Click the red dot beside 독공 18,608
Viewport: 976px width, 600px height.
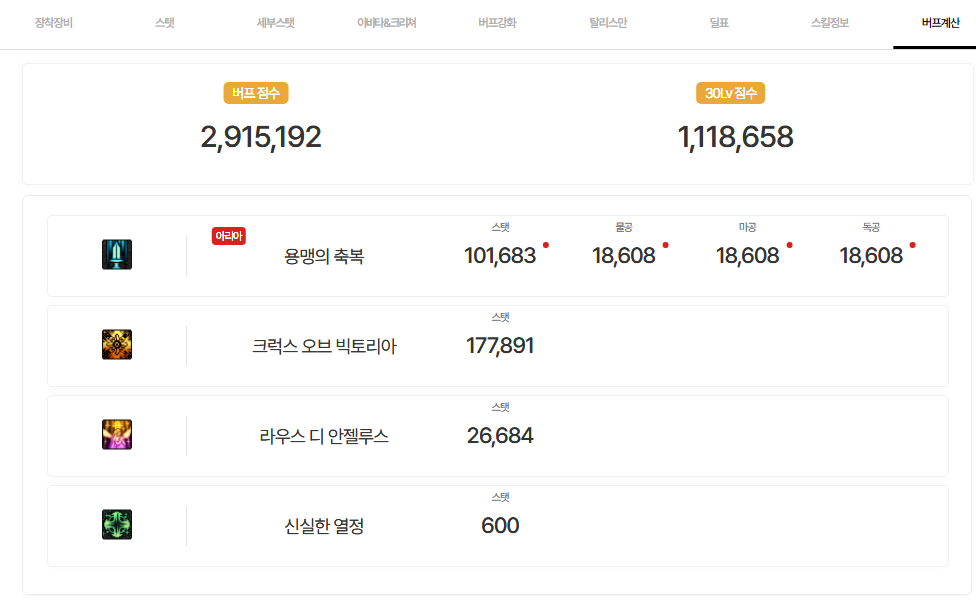[912, 245]
